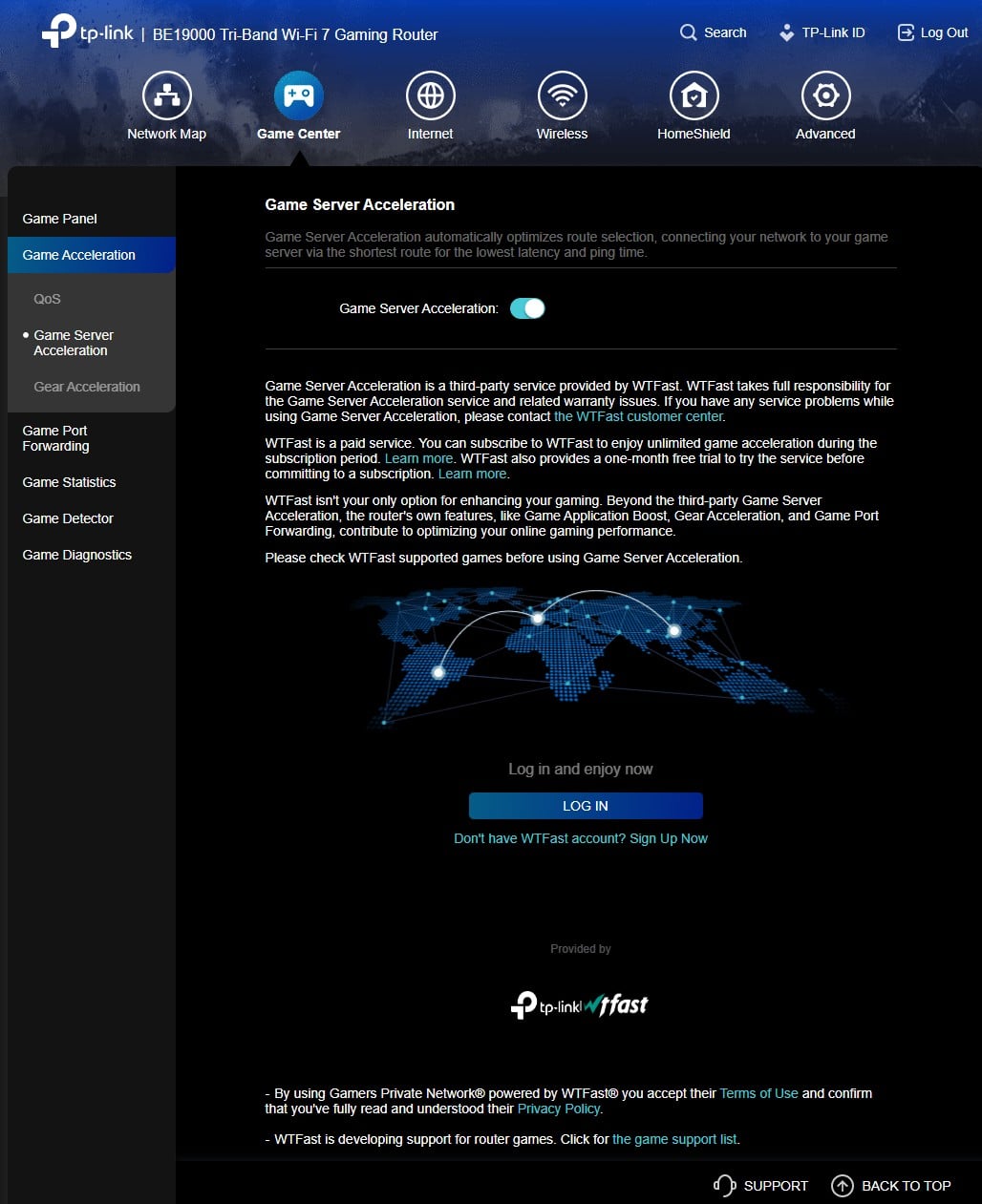Go to Game Port Forwarding
Image resolution: width=982 pixels, height=1204 pixels.
55,438
